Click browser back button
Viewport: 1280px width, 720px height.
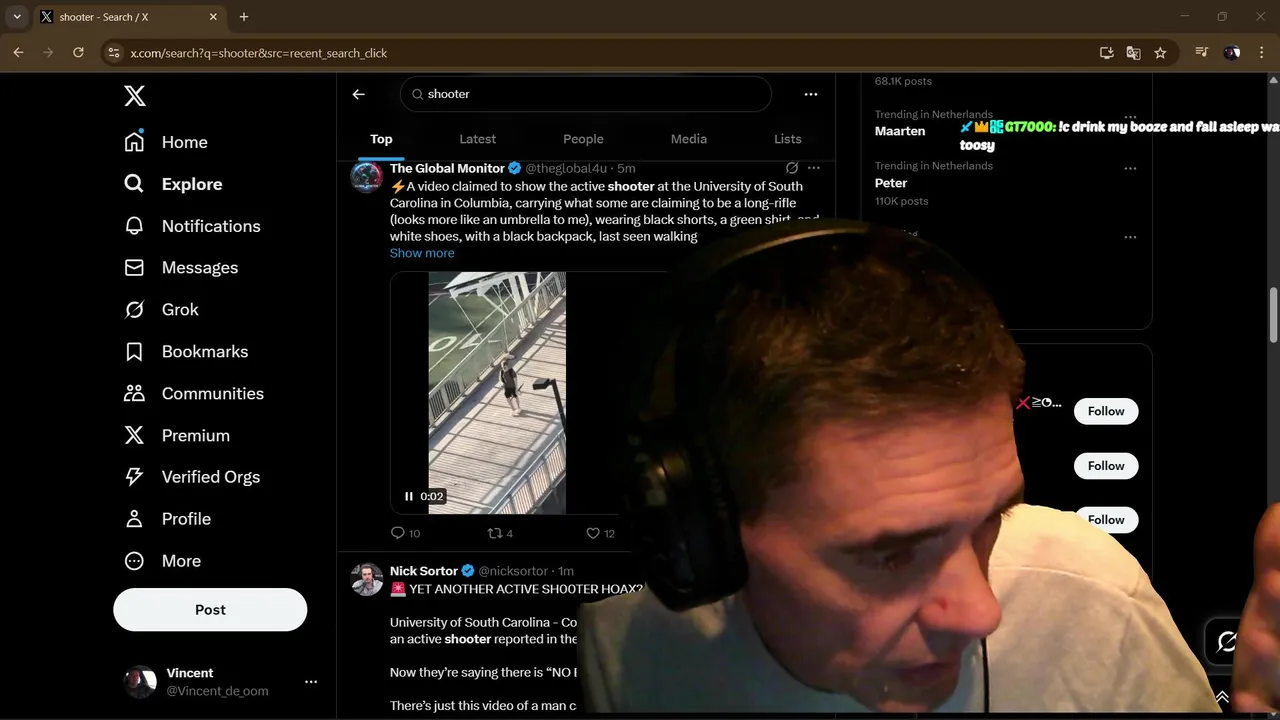18,53
